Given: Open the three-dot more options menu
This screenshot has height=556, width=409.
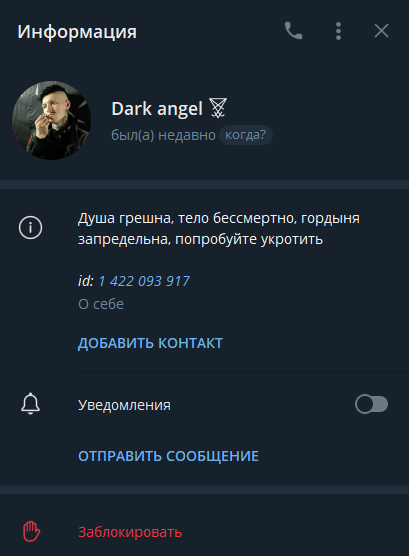Looking at the screenshot, I should (x=338, y=31).
